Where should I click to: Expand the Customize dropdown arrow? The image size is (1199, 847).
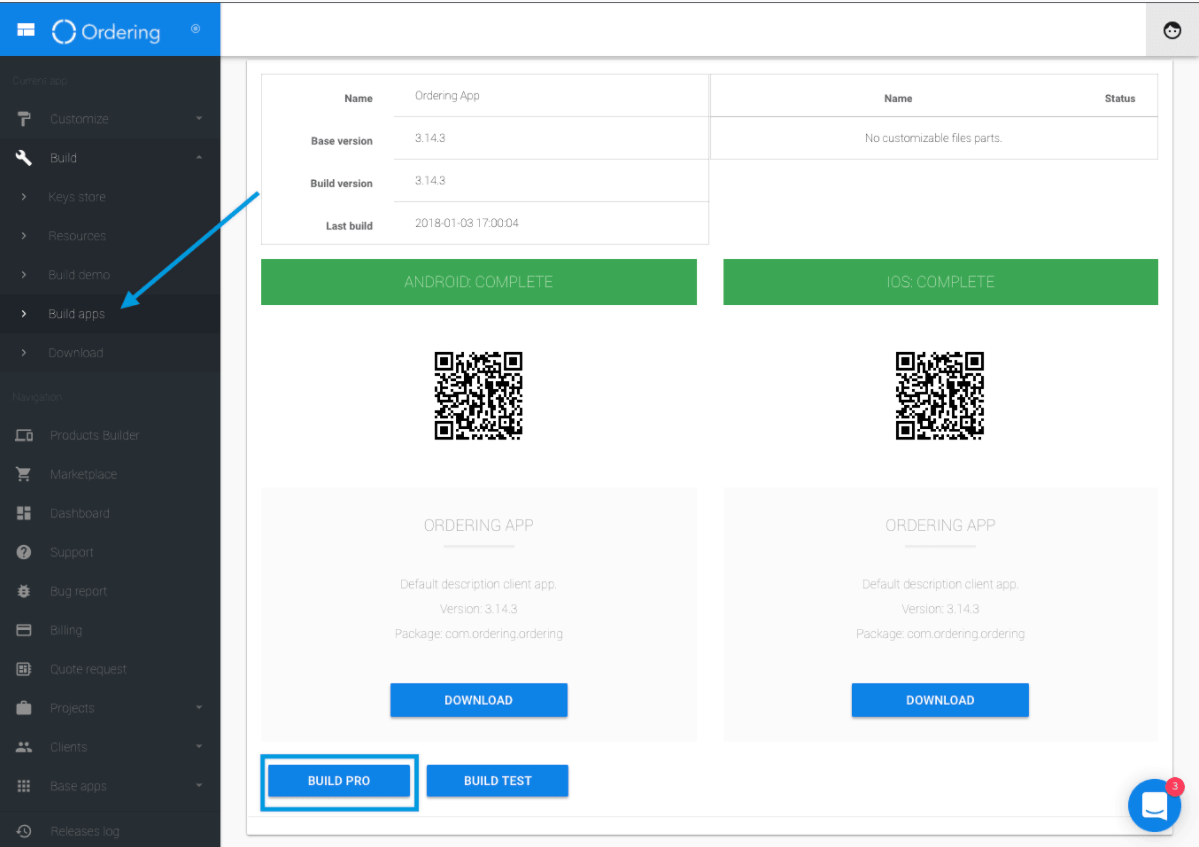tap(199, 118)
